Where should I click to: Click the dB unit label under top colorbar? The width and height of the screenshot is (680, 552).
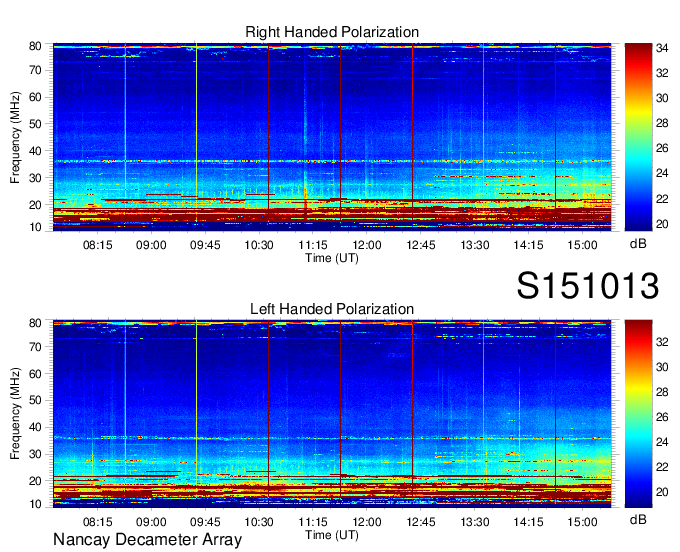click(x=638, y=244)
